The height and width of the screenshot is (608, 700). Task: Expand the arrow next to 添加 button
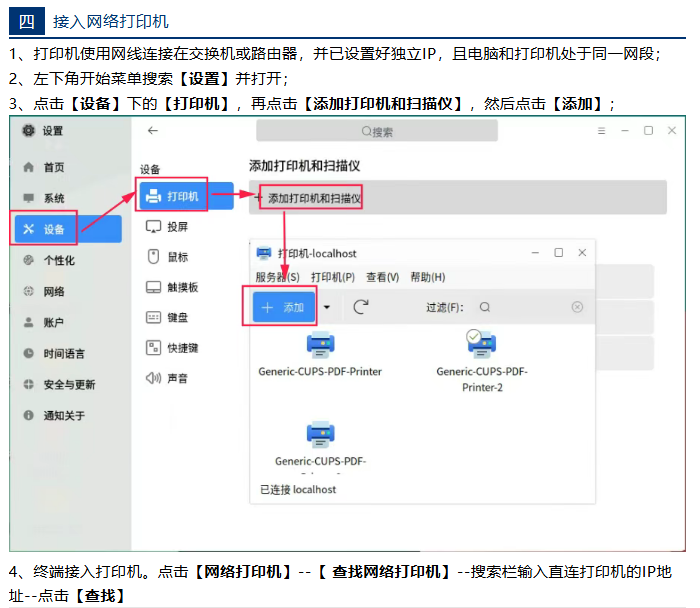point(327,307)
